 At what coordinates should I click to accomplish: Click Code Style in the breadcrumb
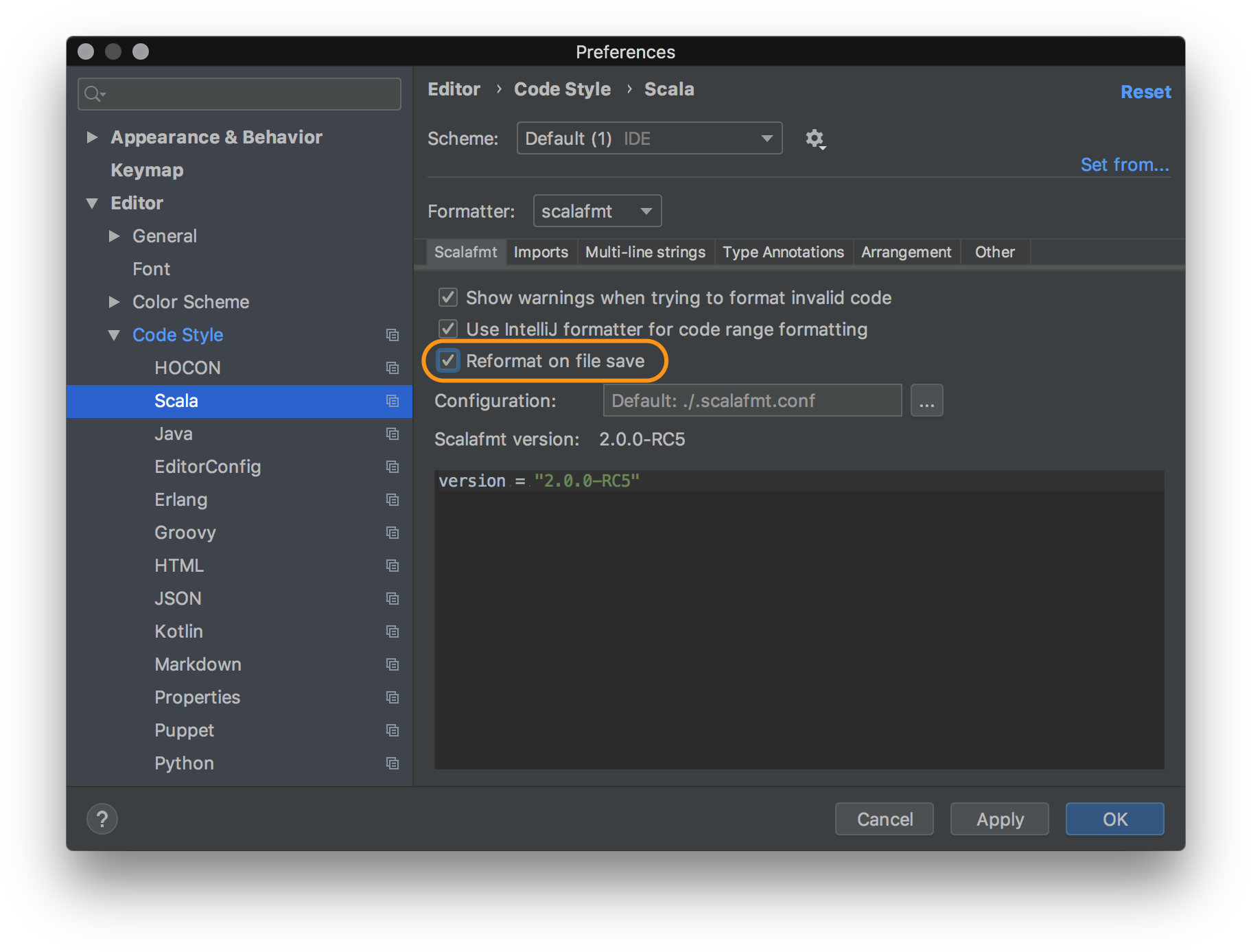(x=562, y=89)
